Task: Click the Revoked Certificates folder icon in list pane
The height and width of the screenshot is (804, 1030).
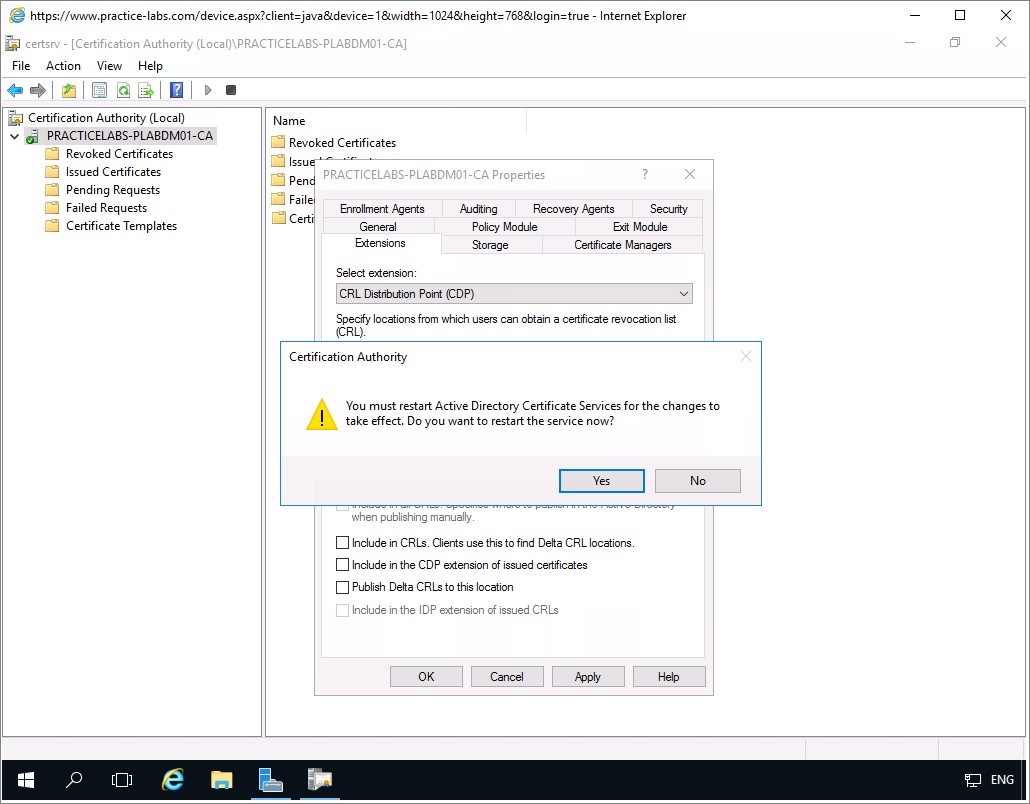Action: click(278, 142)
